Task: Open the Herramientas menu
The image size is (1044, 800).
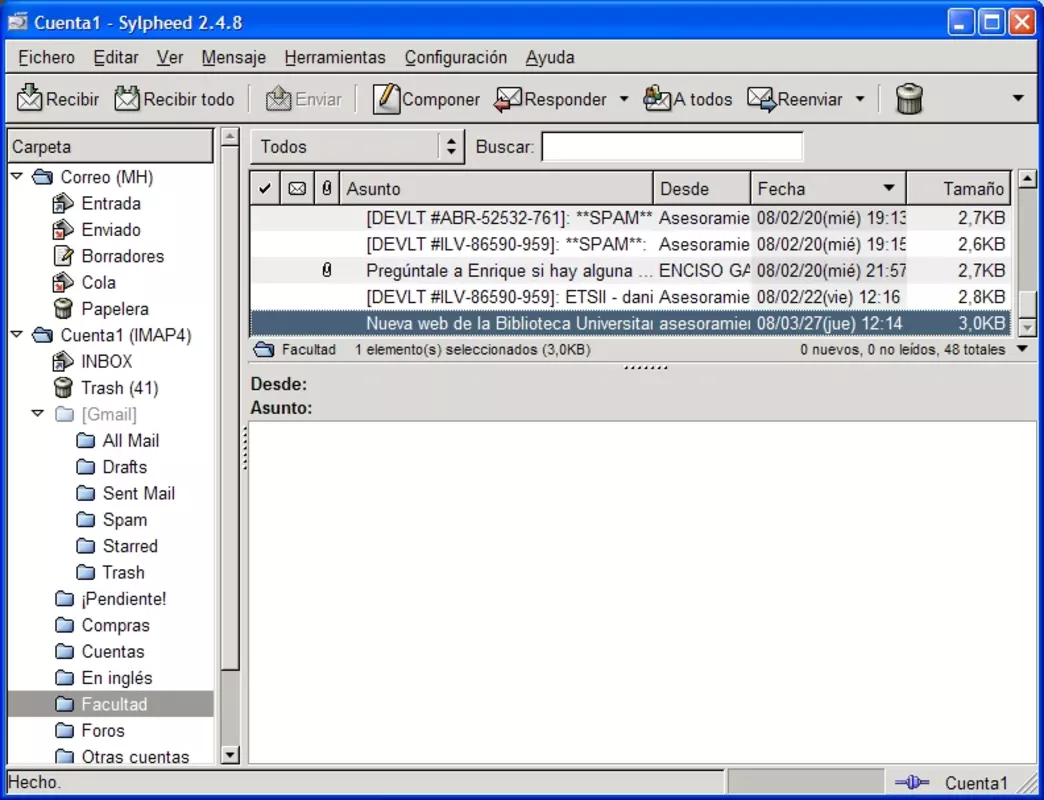Action: click(x=335, y=57)
